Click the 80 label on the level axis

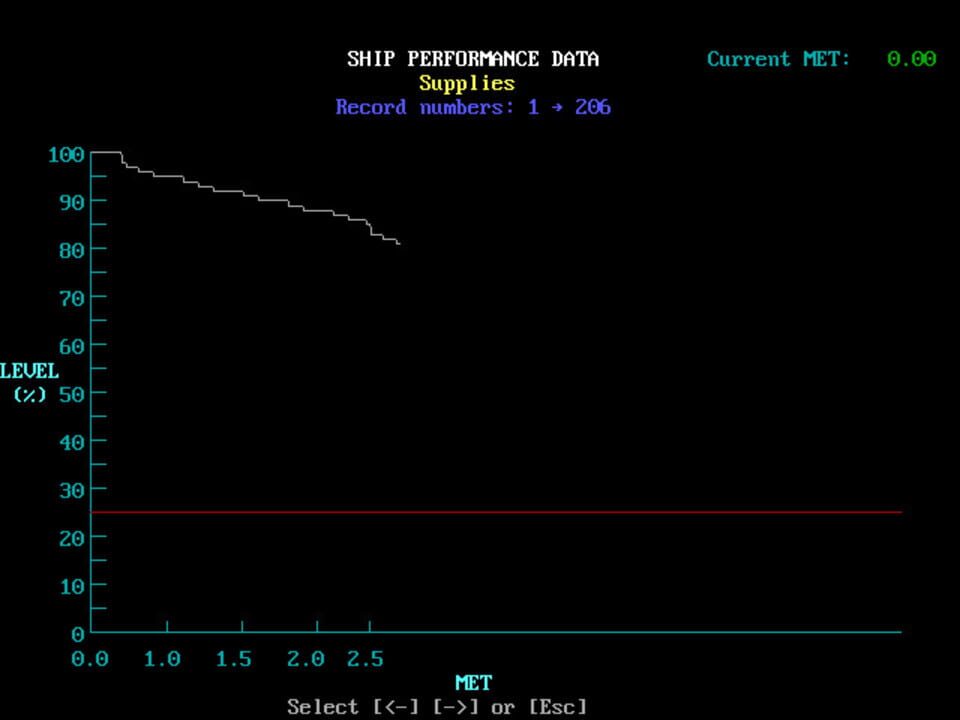[x=69, y=249]
